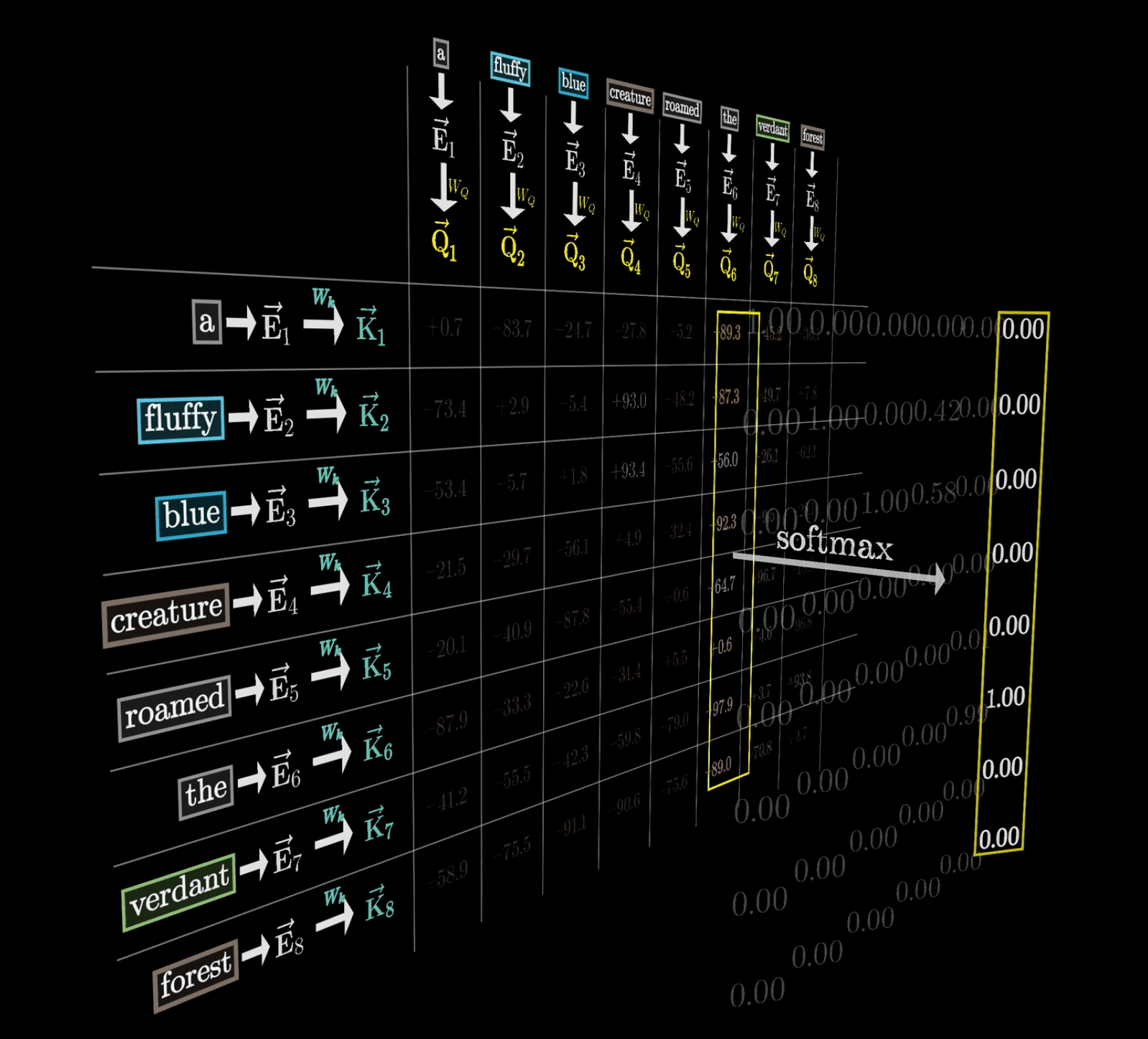Screen dimensions: 1148x1039
Task: Click the dim grid cell showing +93.0
Action: pos(629,400)
